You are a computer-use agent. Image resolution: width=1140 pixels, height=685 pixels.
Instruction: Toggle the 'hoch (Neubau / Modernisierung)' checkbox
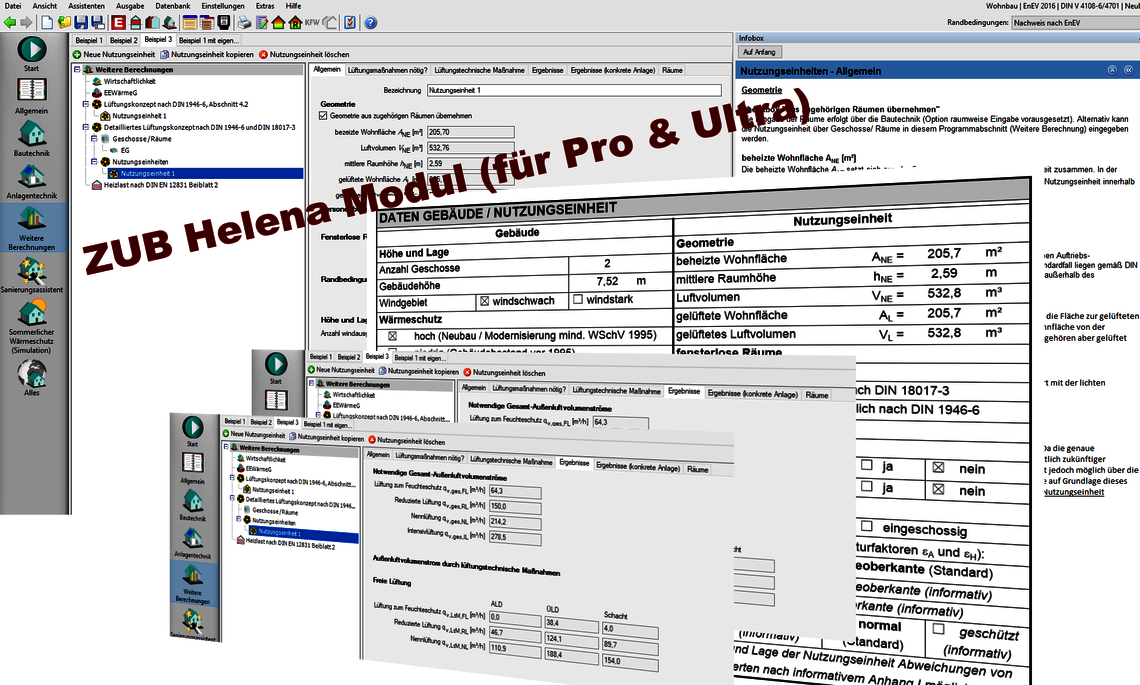[393, 336]
